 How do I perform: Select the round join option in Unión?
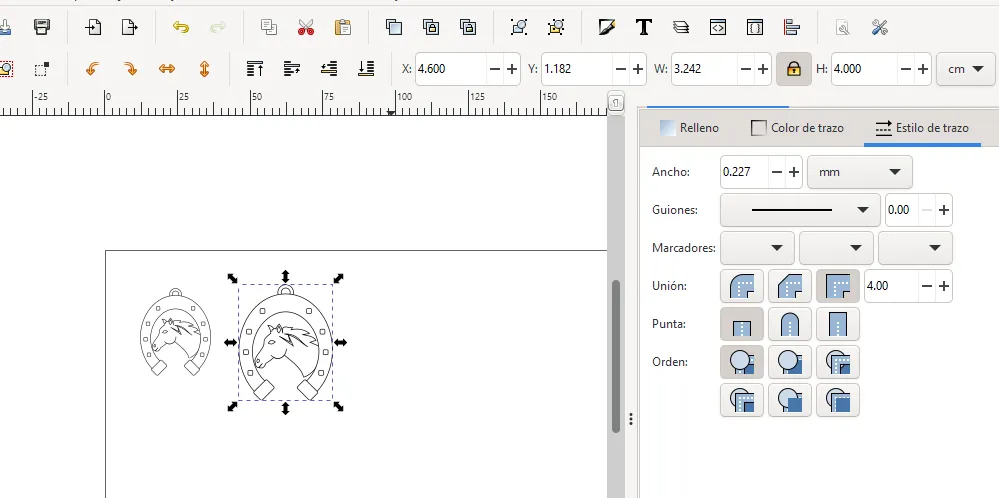742,287
